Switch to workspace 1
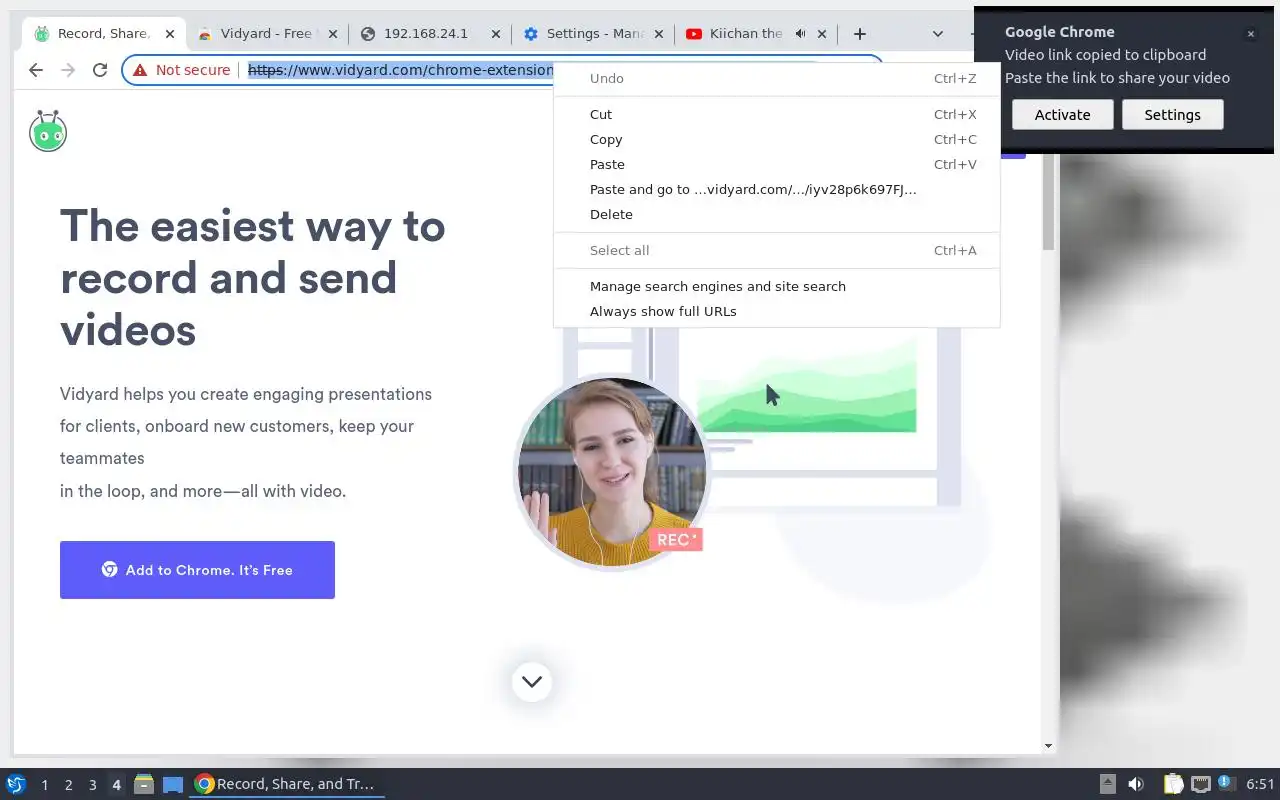1280x800 pixels. click(44, 785)
